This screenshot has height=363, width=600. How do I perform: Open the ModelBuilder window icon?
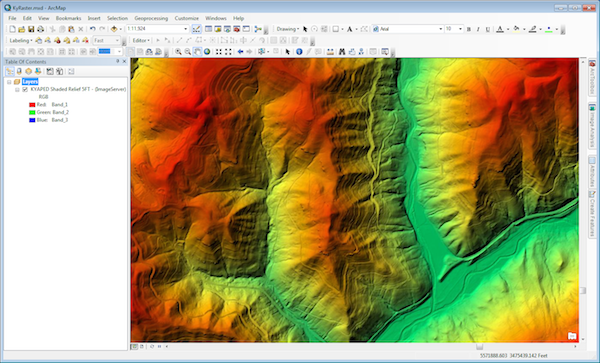[258, 29]
